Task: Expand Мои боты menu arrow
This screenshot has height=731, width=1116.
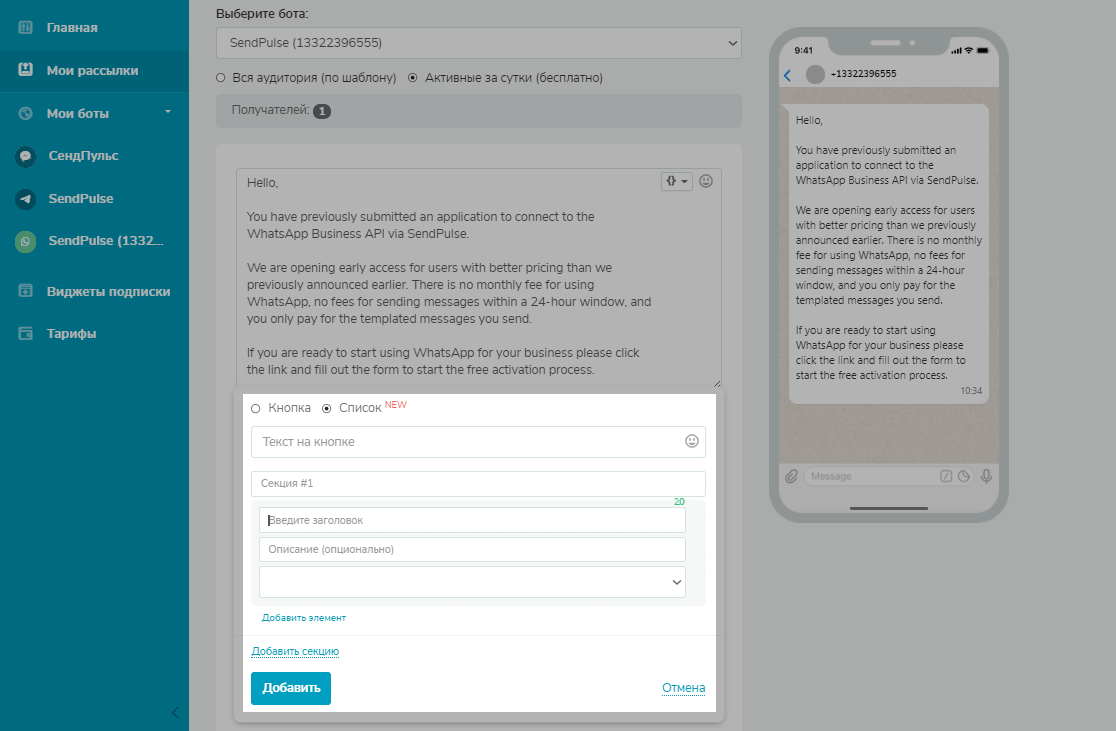Action: point(168,112)
